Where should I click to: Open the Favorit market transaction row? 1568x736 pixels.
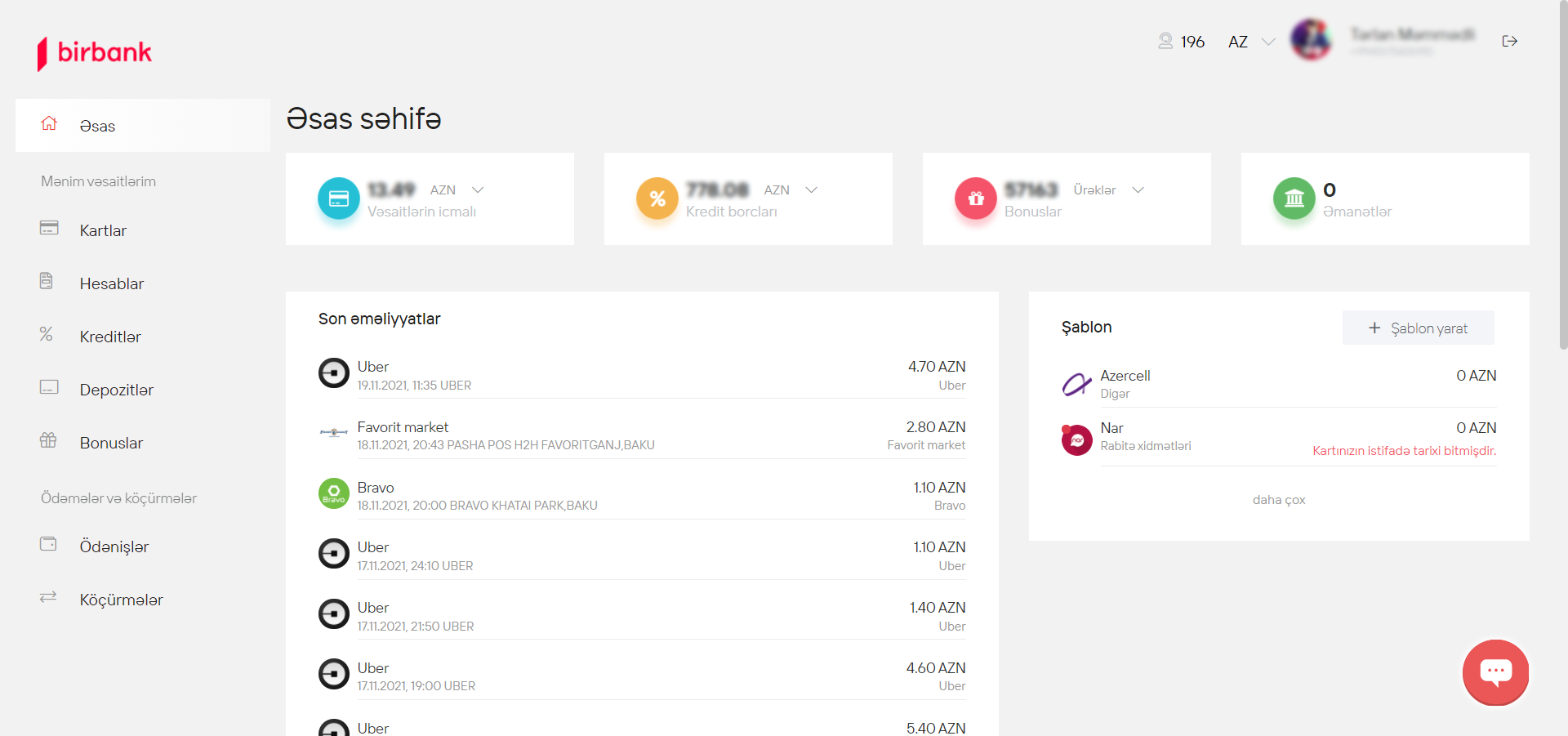(642, 435)
